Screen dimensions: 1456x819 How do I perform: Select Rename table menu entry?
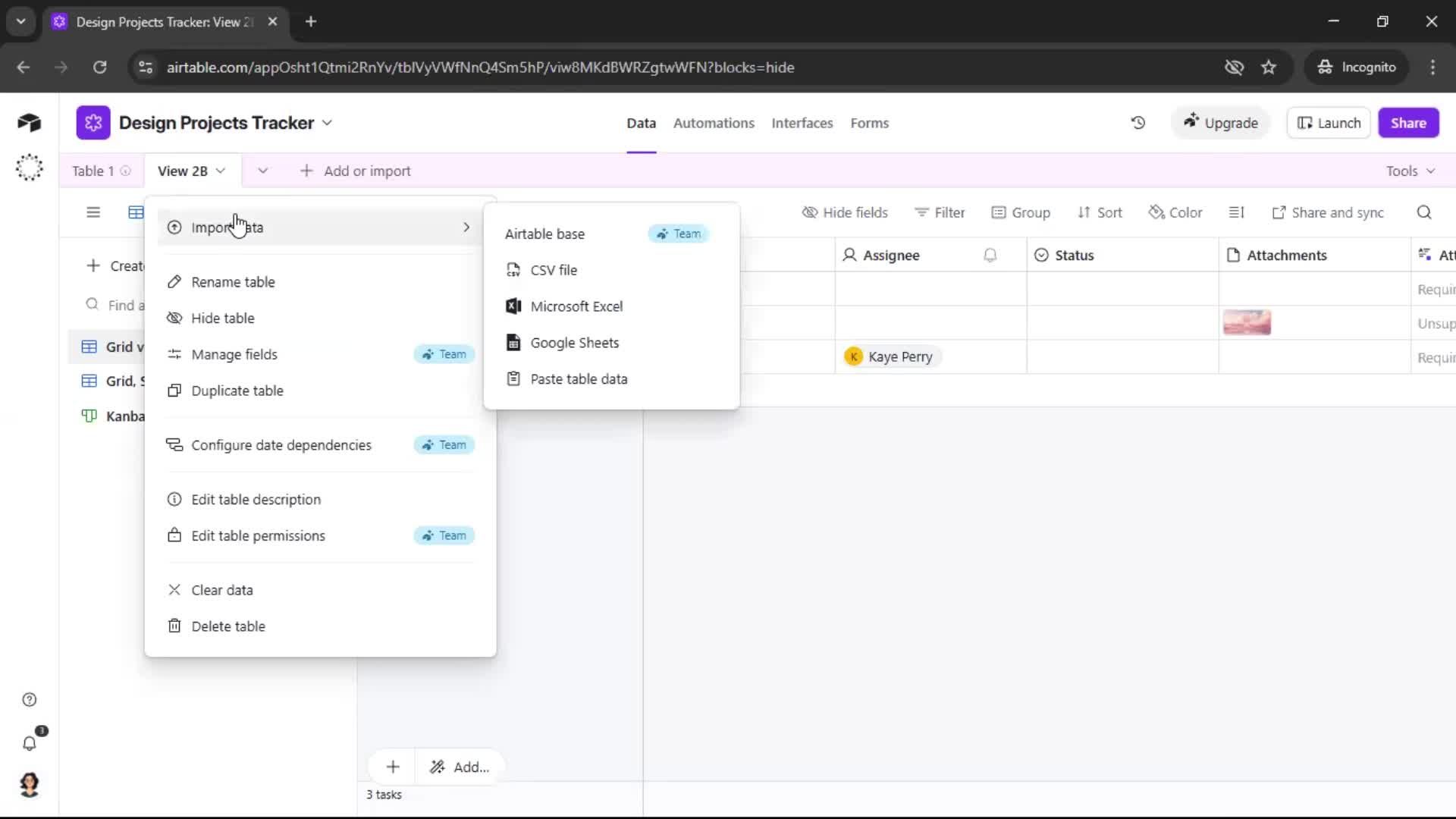click(319, 282)
